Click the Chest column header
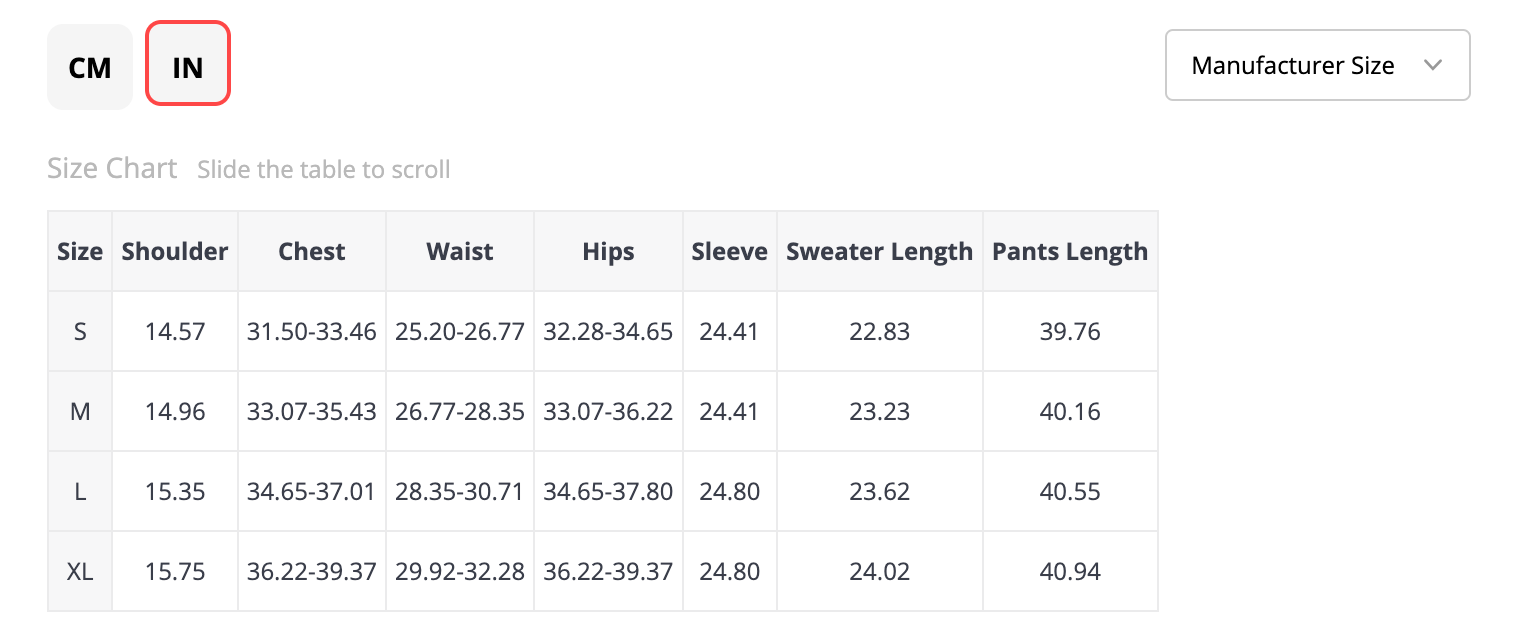Viewport: 1516px width, 640px height. click(312, 251)
